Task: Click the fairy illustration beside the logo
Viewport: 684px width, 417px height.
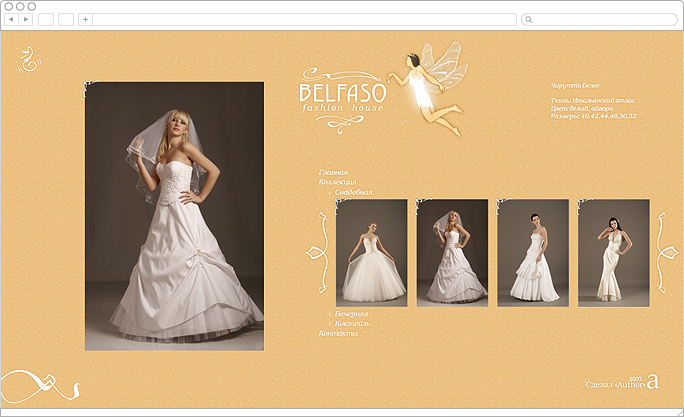Action: point(428,87)
